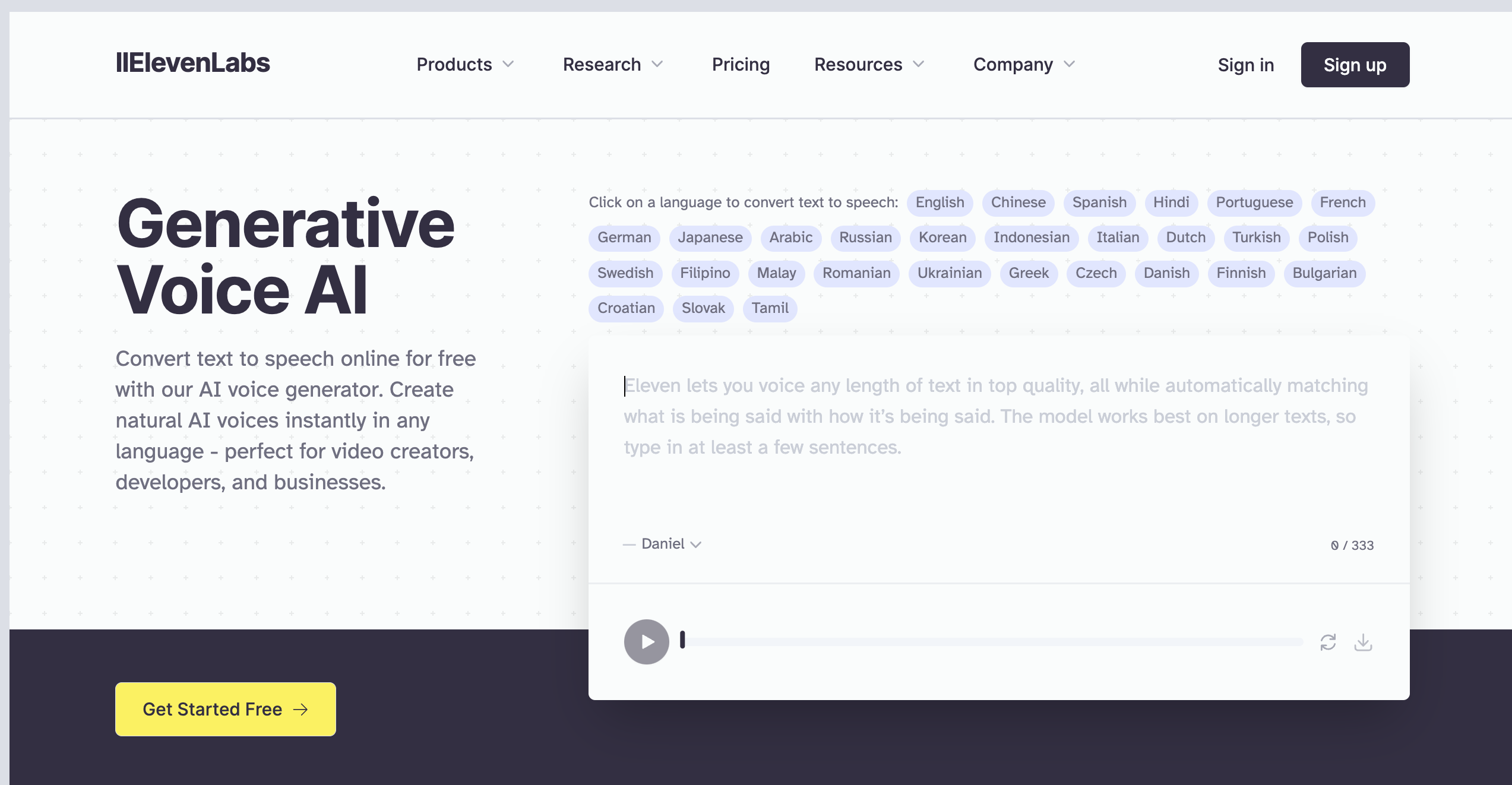Click Sign in to access account
Image resolution: width=1512 pixels, height=785 pixels.
[x=1243, y=64]
